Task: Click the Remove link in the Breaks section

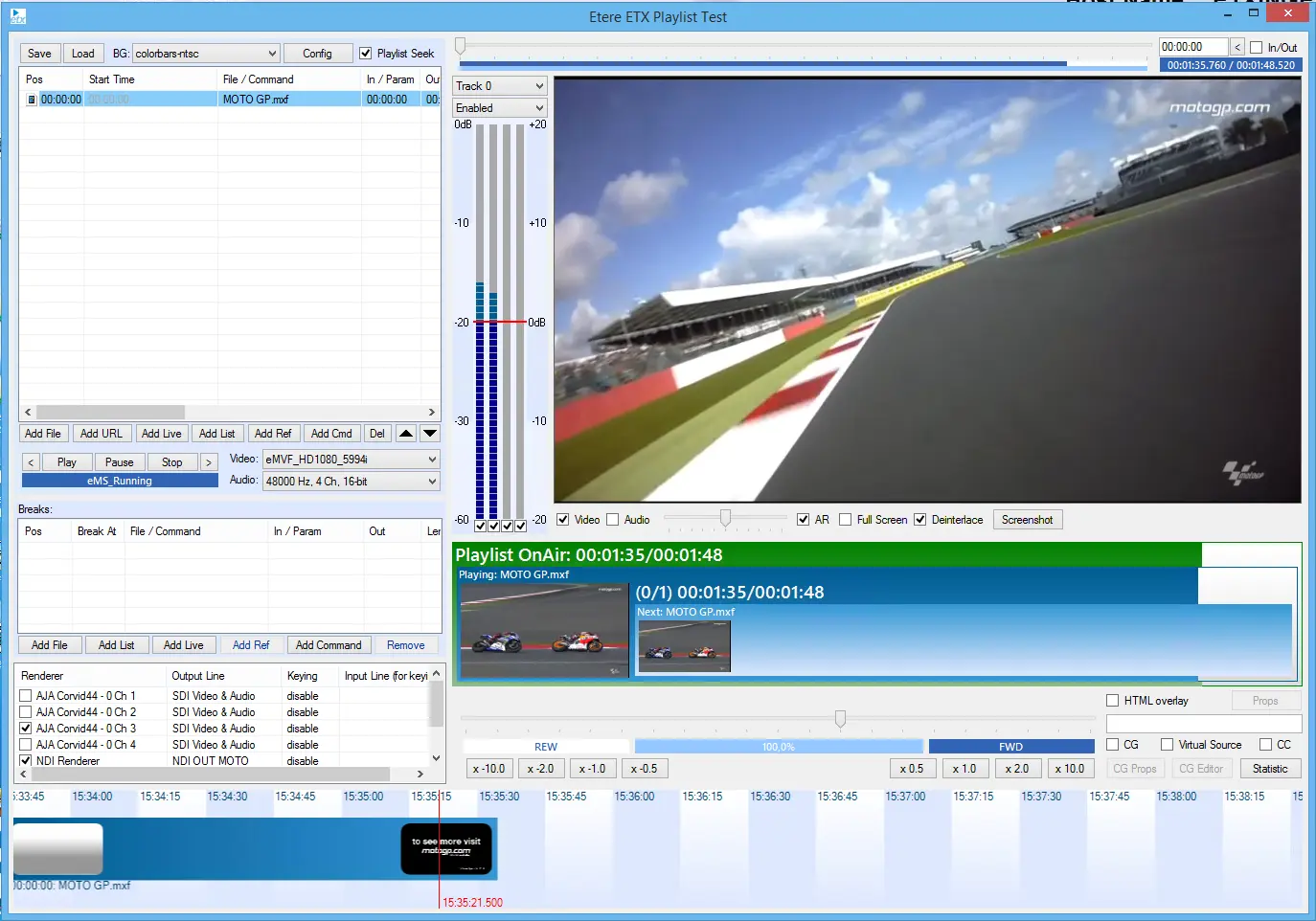Action: click(405, 645)
